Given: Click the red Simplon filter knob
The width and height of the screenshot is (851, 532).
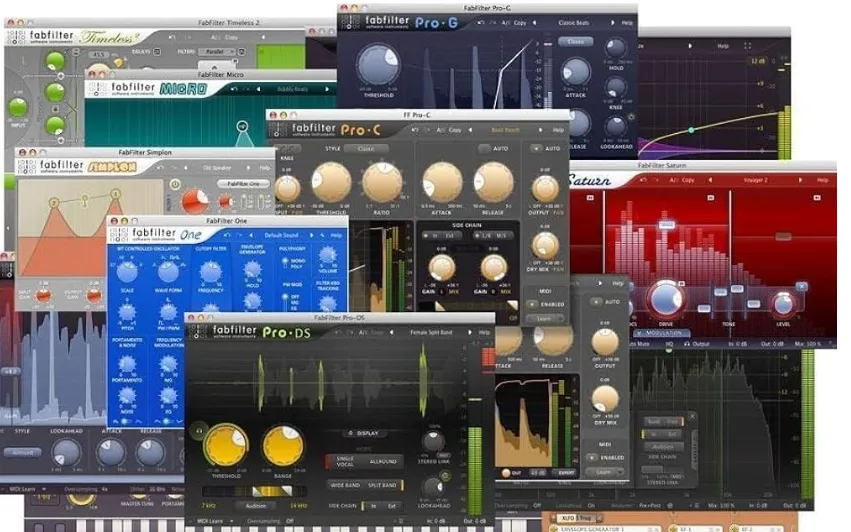Looking at the screenshot, I should click(x=194, y=202).
